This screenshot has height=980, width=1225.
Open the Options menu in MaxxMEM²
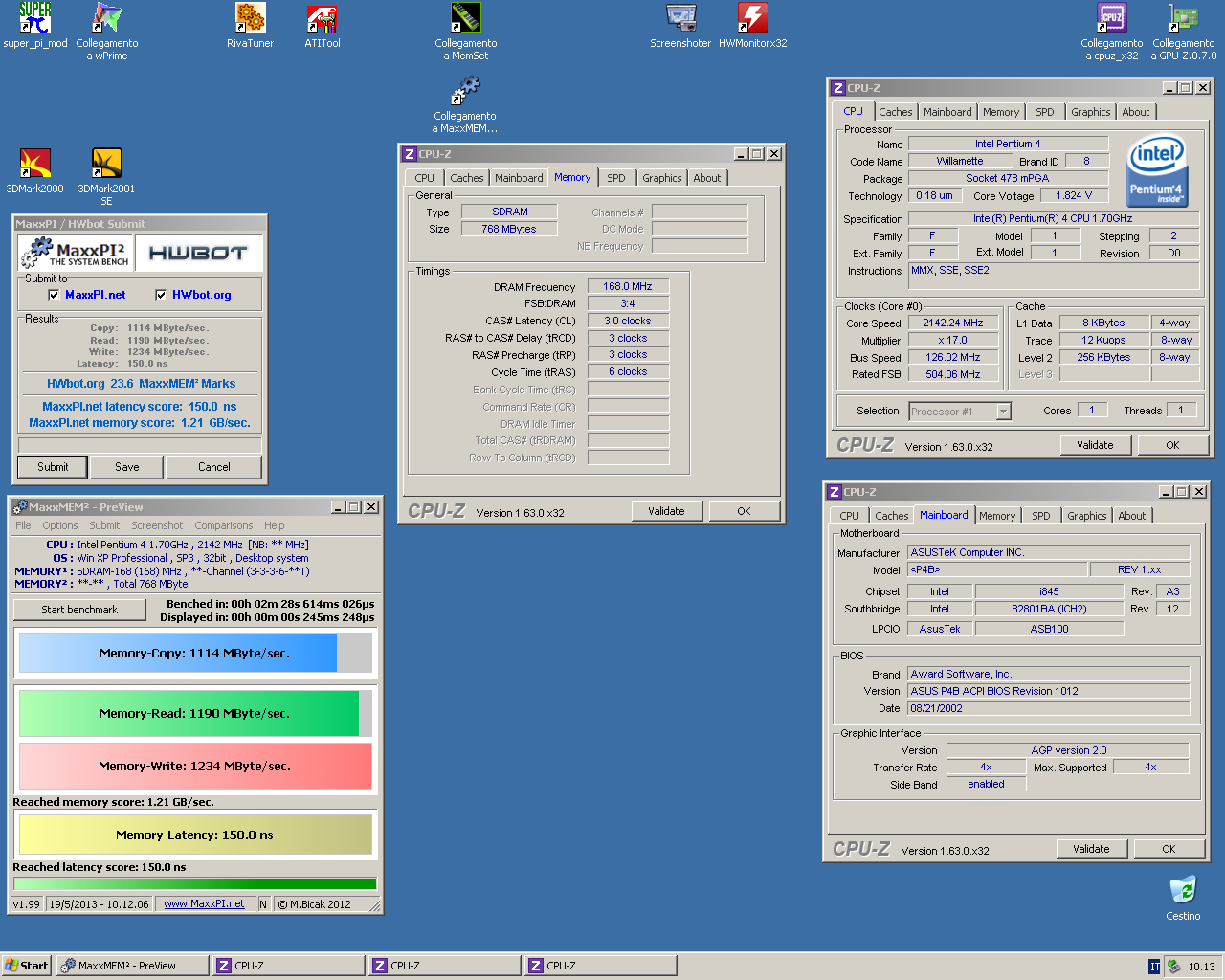tap(60, 525)
